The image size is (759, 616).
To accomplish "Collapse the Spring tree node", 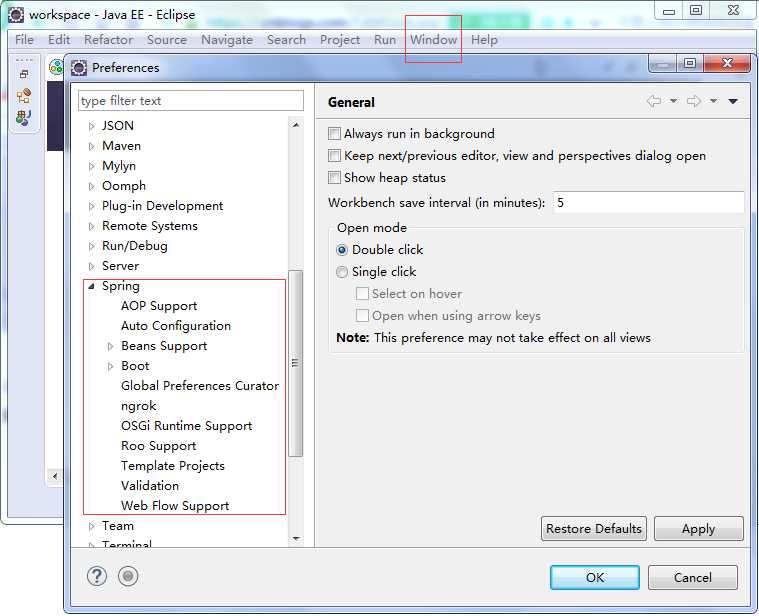I will [x=91, y=286].
